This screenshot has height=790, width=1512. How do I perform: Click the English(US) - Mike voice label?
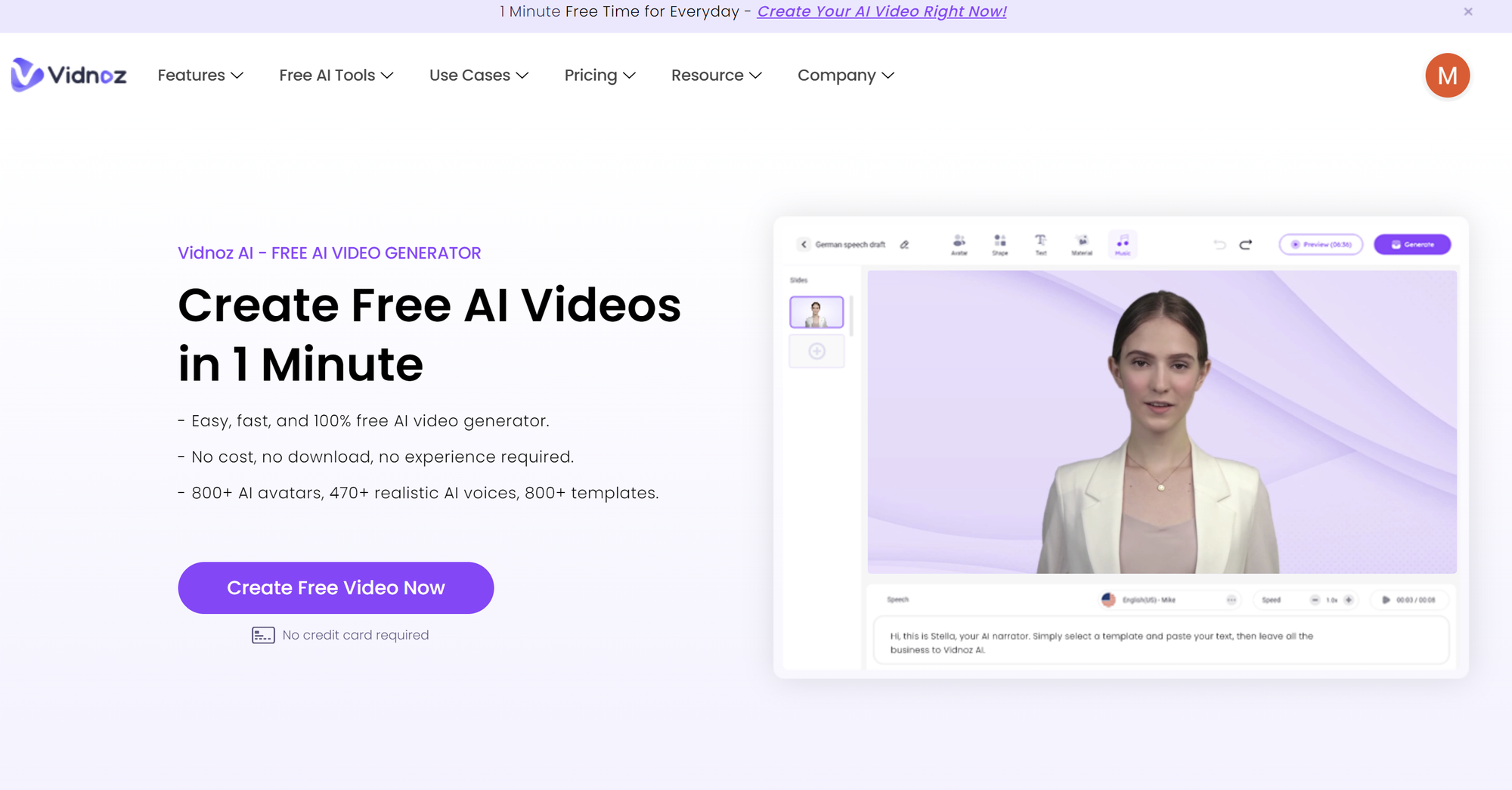pyautogui.click(x=1148, y=599)
